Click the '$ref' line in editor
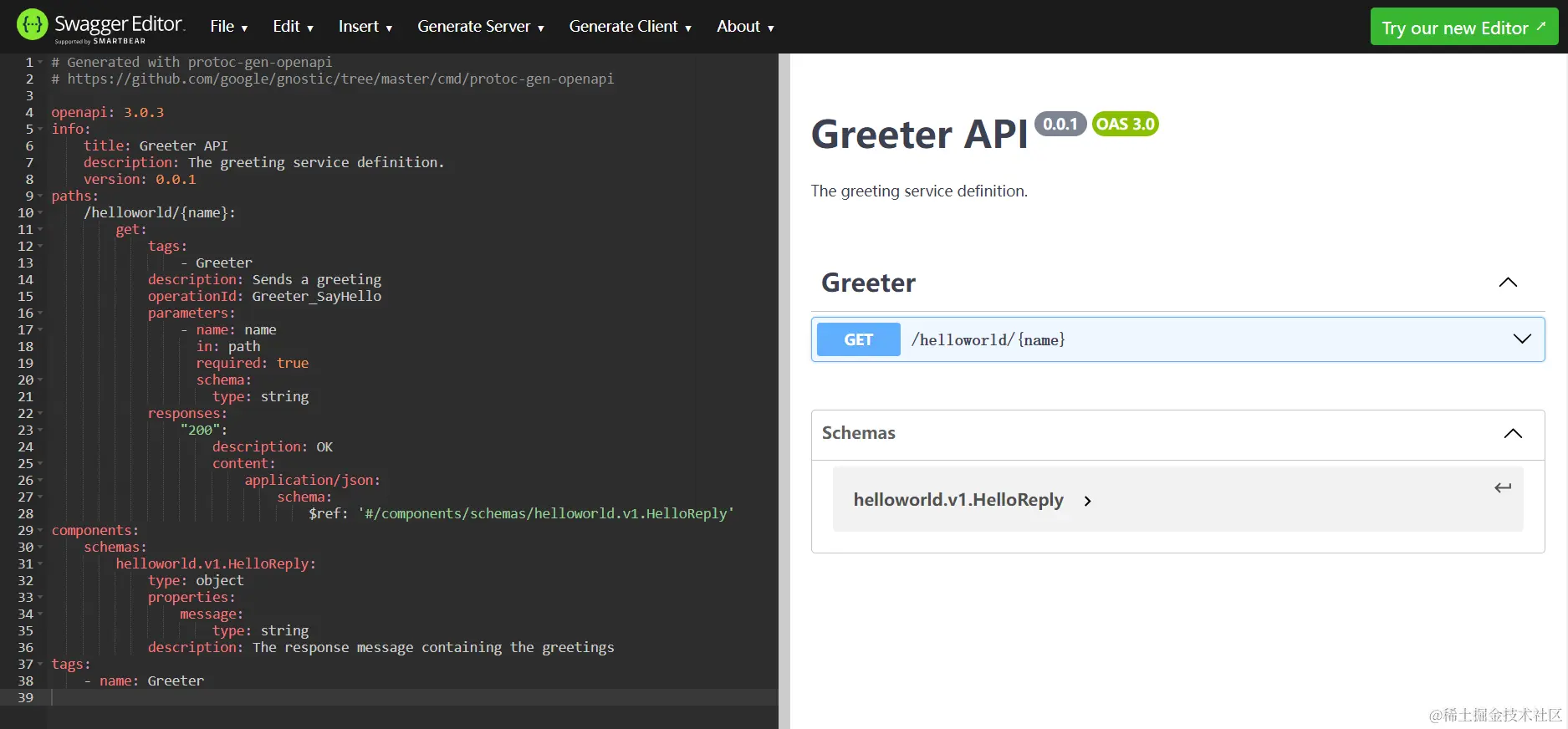The width and height of the screenshot is (1568, 729). 521,513
